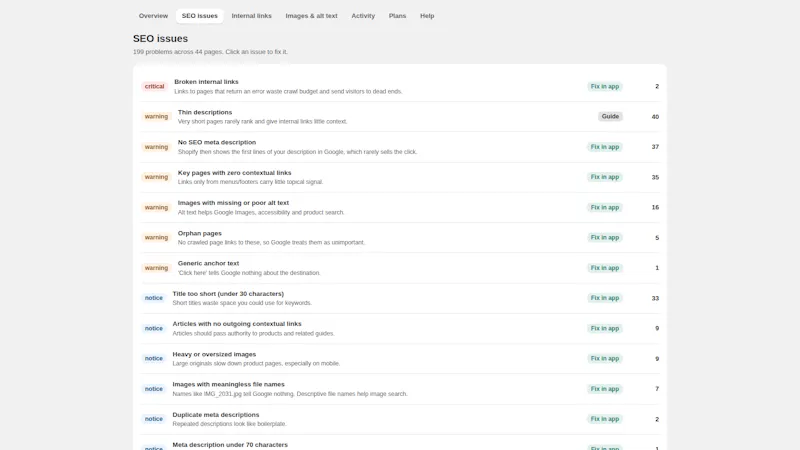Image resolution: width=800 pixels, height=450 pixels.
Task: Click the count 40 for Thin descriptions
Action: click(x=655, y=117)
